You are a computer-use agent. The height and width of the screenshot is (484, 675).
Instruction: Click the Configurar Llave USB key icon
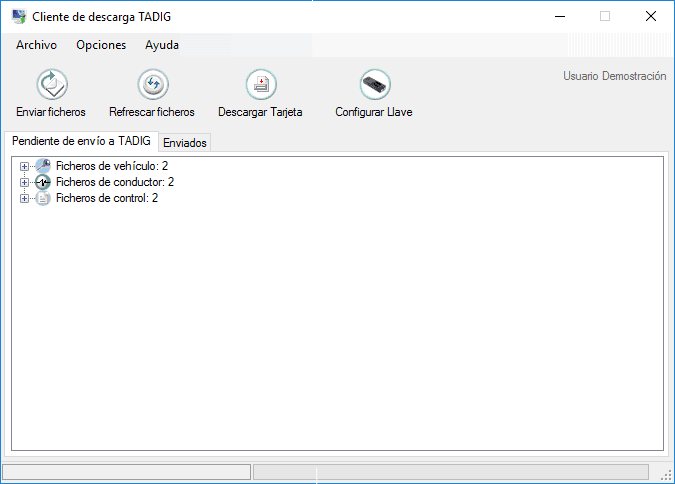375,84
